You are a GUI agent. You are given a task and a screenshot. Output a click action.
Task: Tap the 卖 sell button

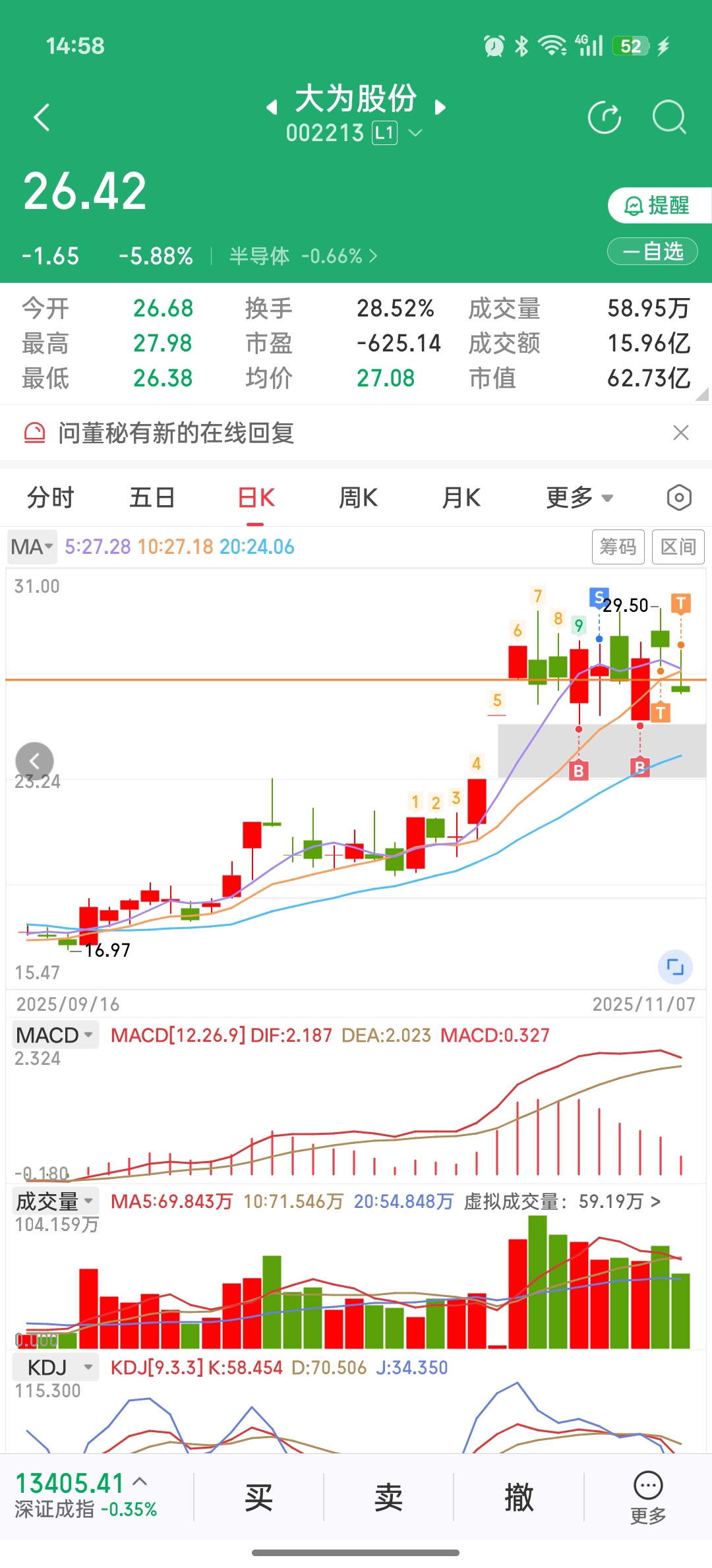388,1497
